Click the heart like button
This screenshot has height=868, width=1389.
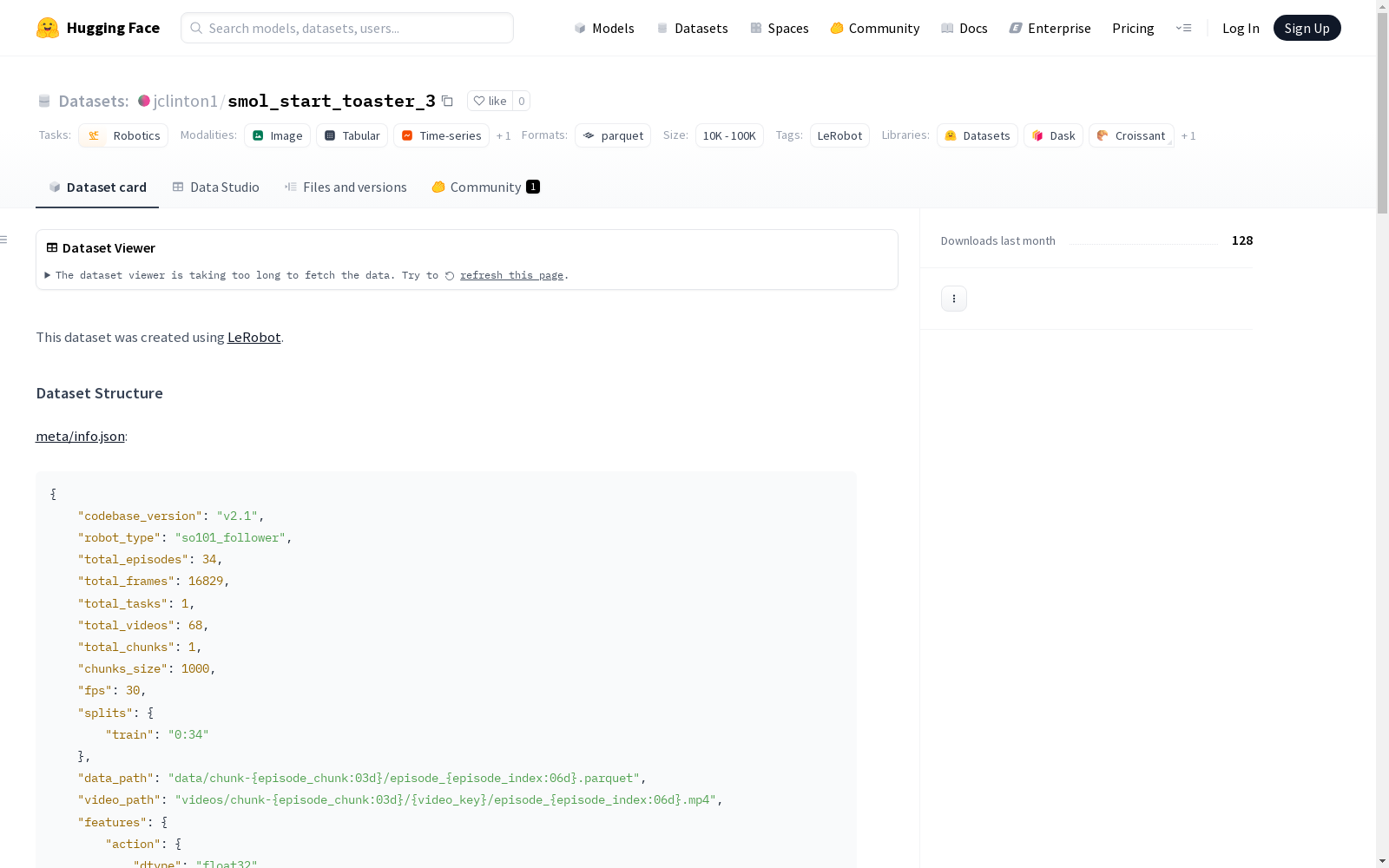(490, 101)
